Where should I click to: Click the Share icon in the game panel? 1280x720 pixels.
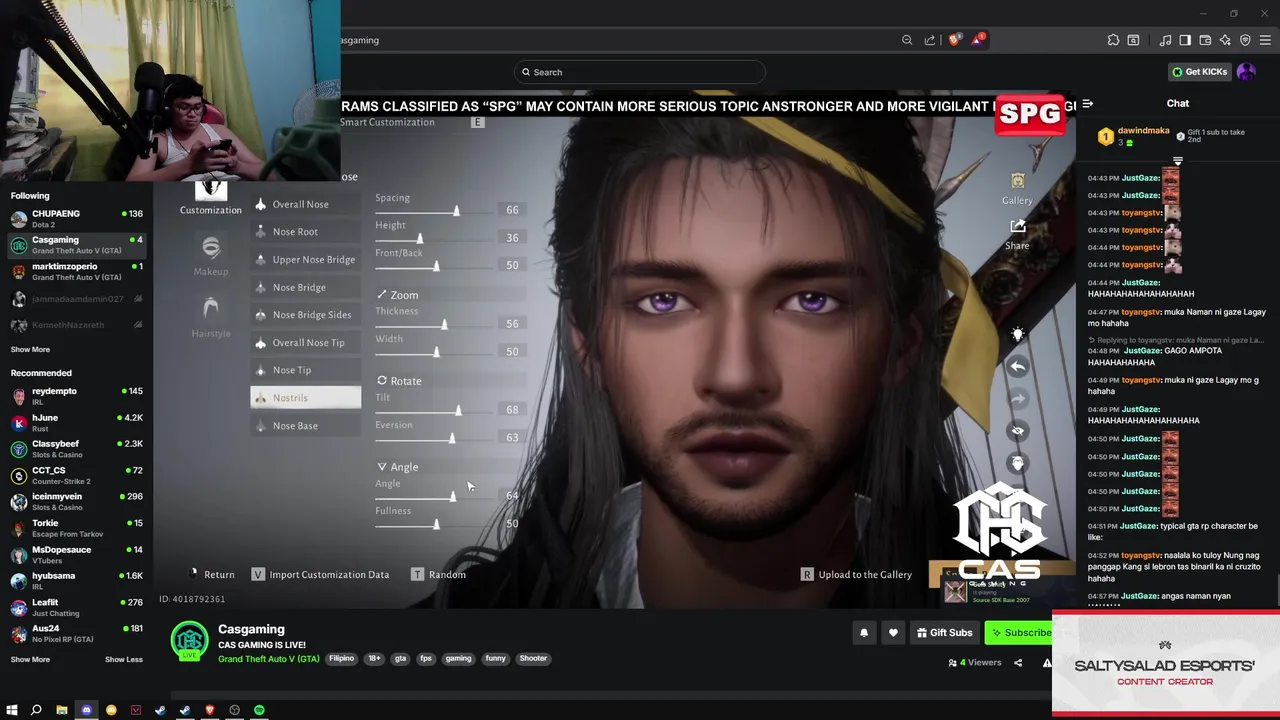tap(1017, 227)
